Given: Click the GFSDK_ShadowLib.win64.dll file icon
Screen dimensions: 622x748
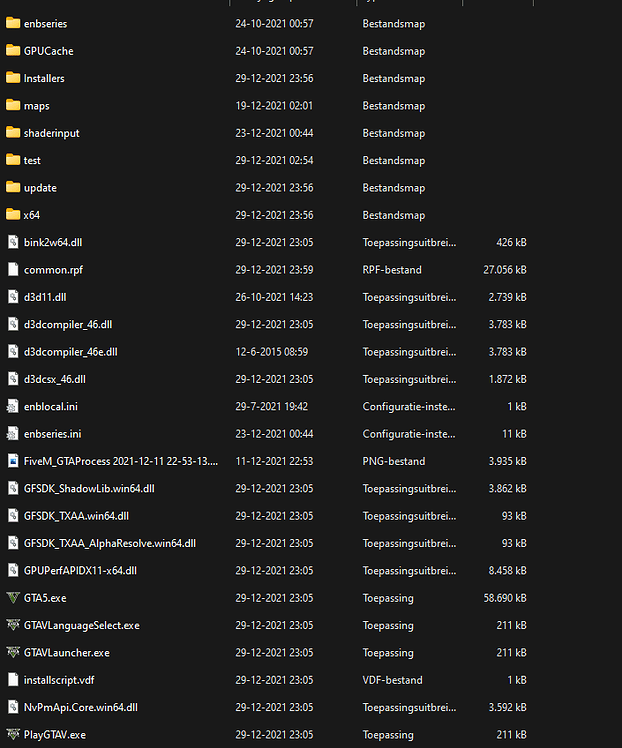Looking at the screenshot, I should coord(13,488).
